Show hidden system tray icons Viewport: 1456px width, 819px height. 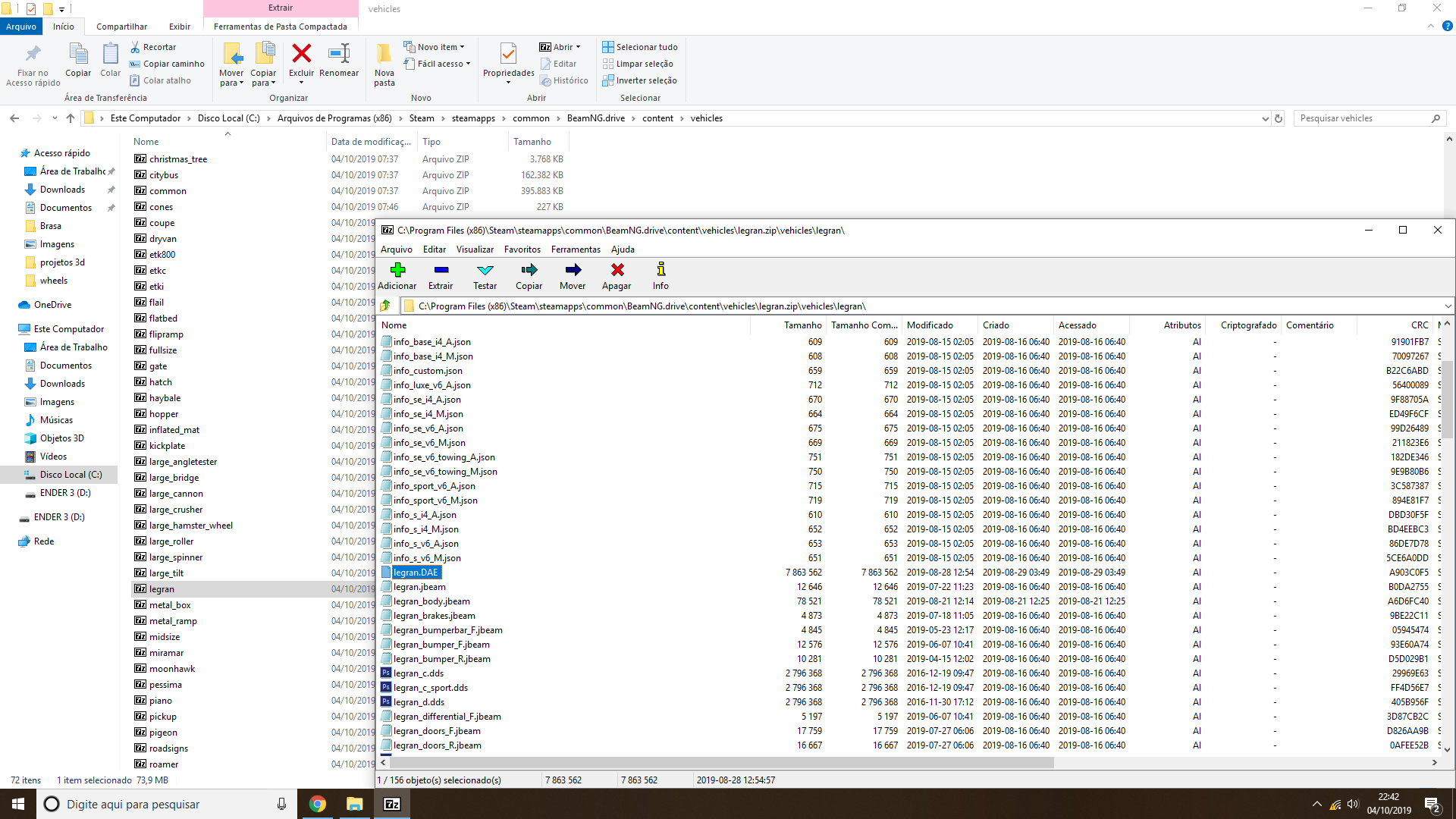(1317, 805)
